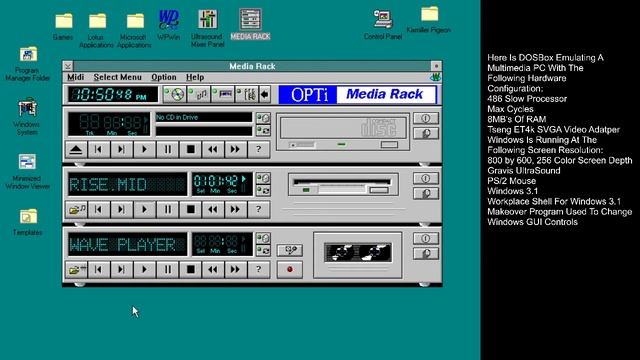This screenshot has height=360, width=640.
Task: Open the Option menu
Action: pyautogui.click(x=164, y=77)
